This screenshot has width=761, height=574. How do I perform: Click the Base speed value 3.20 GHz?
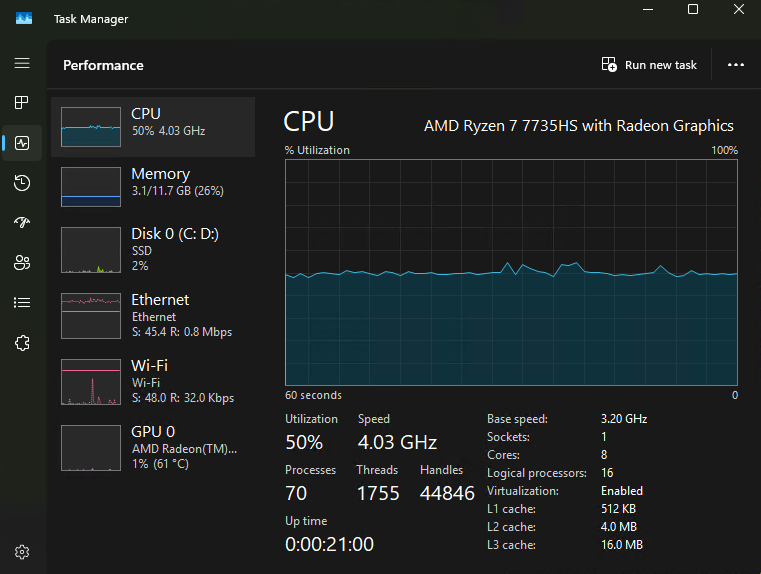(624, 419)
